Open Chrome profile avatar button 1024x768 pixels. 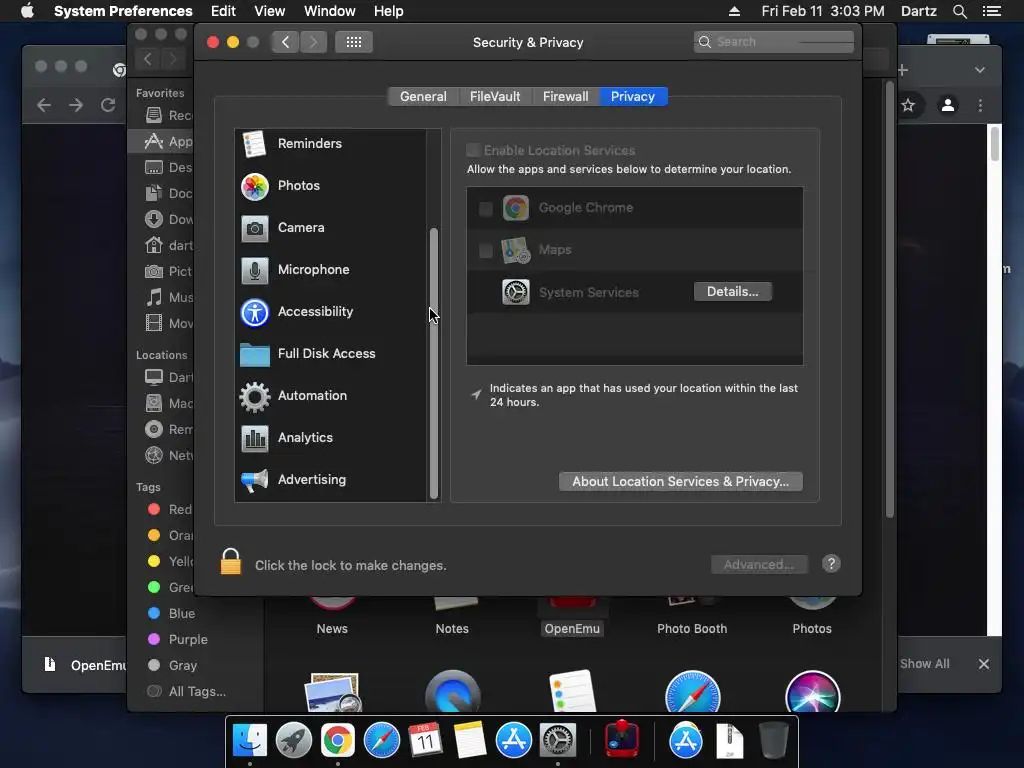948,105
